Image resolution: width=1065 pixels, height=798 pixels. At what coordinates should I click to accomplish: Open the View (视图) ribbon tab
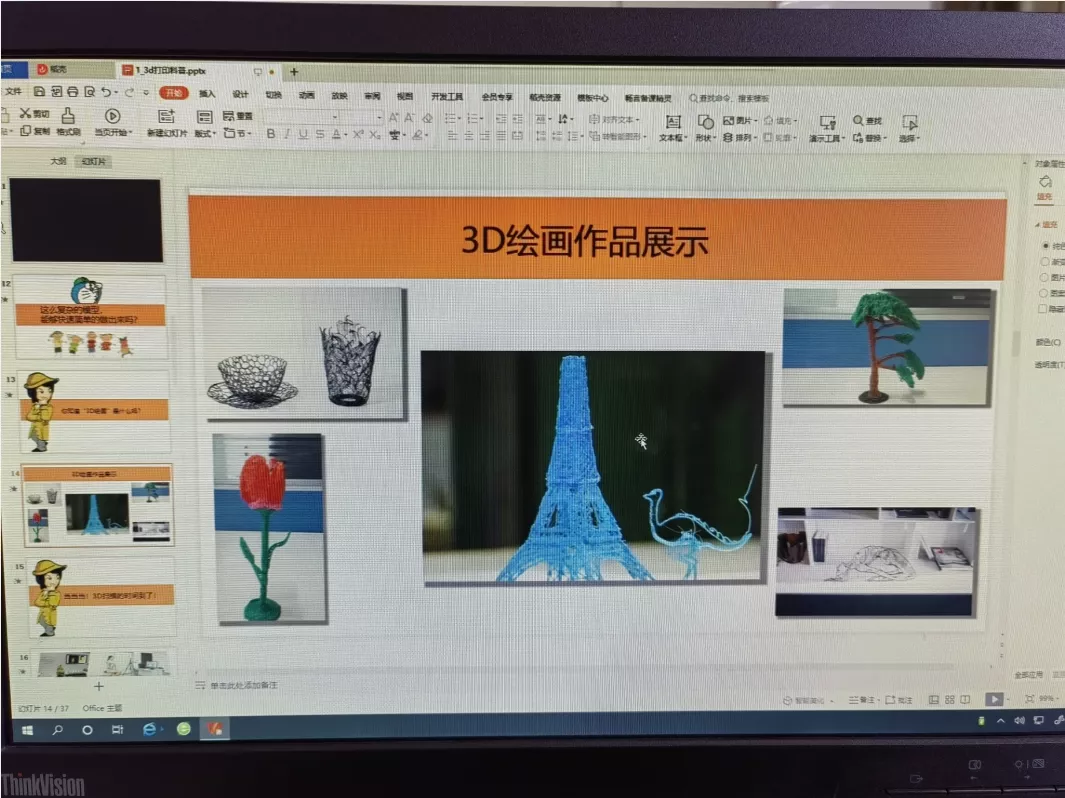coord(405,96)
